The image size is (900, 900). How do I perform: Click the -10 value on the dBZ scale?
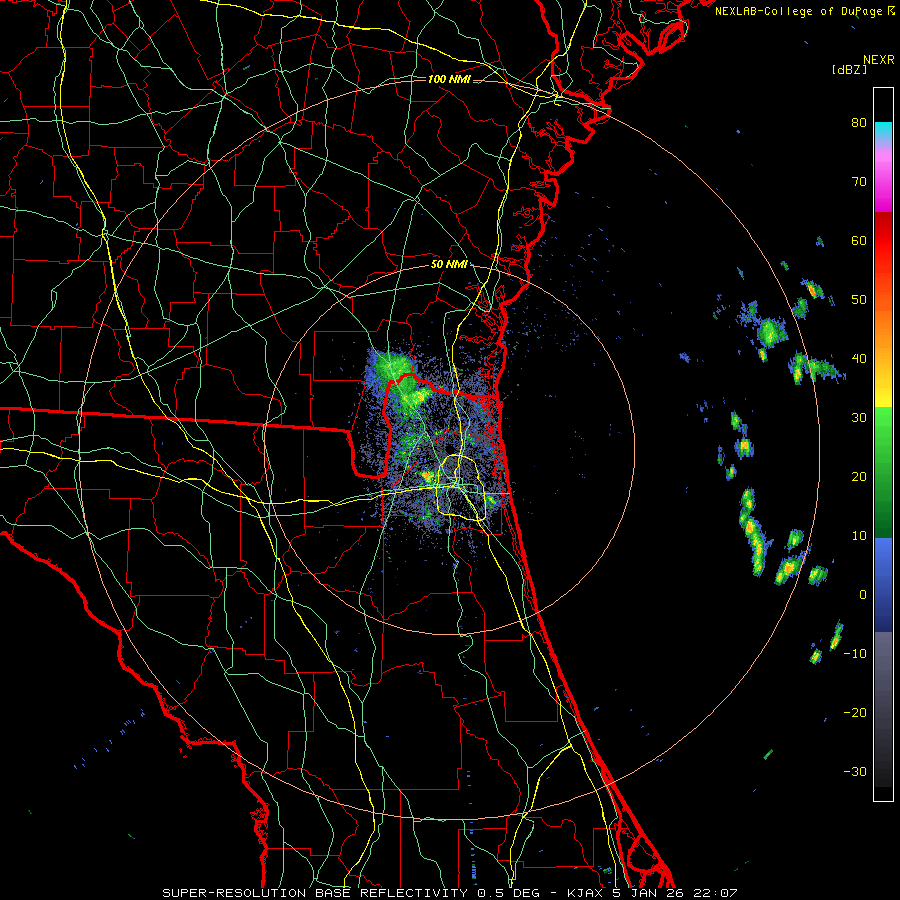click(x=855, y=654)
